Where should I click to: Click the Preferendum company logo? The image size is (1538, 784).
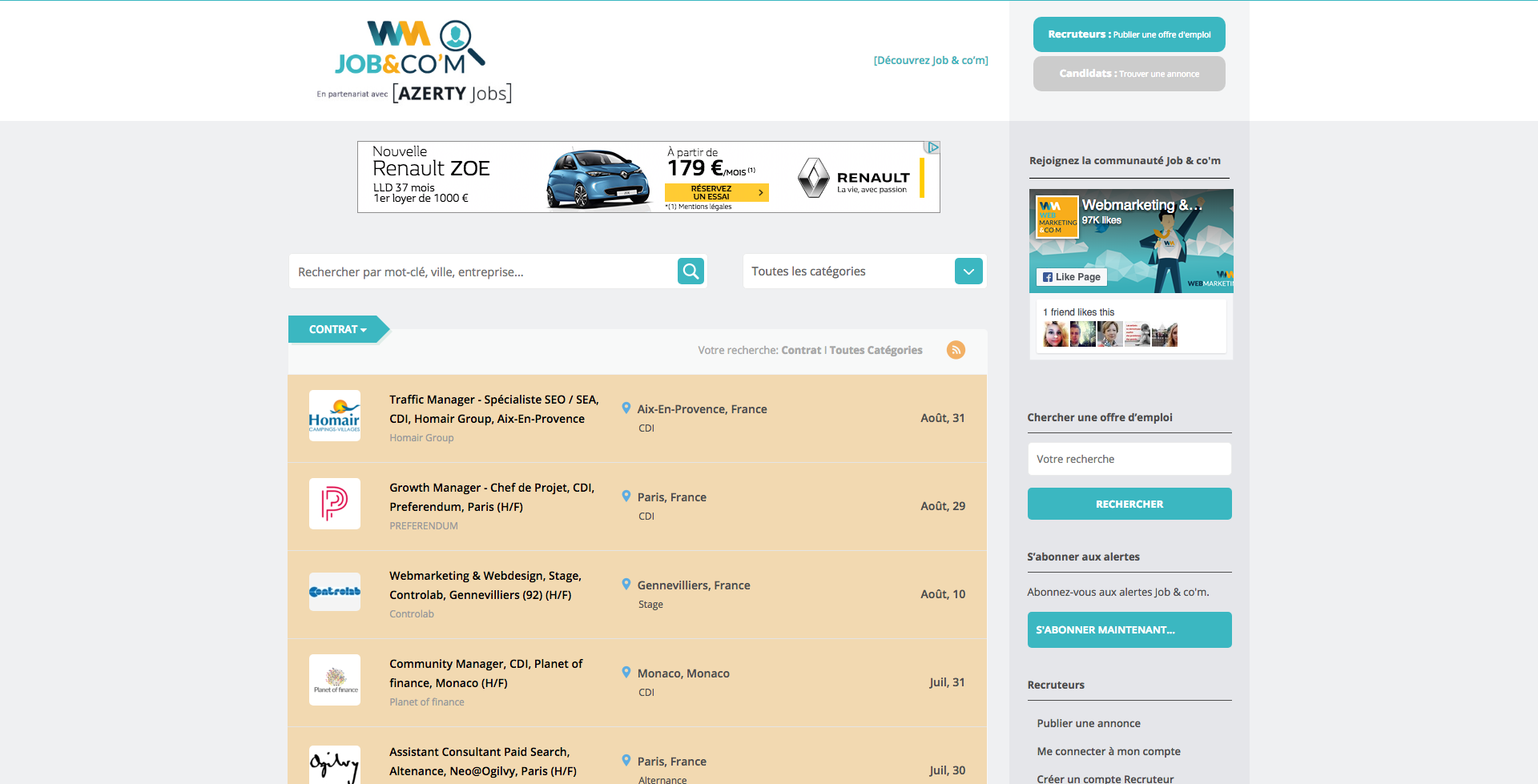point(335,504)
